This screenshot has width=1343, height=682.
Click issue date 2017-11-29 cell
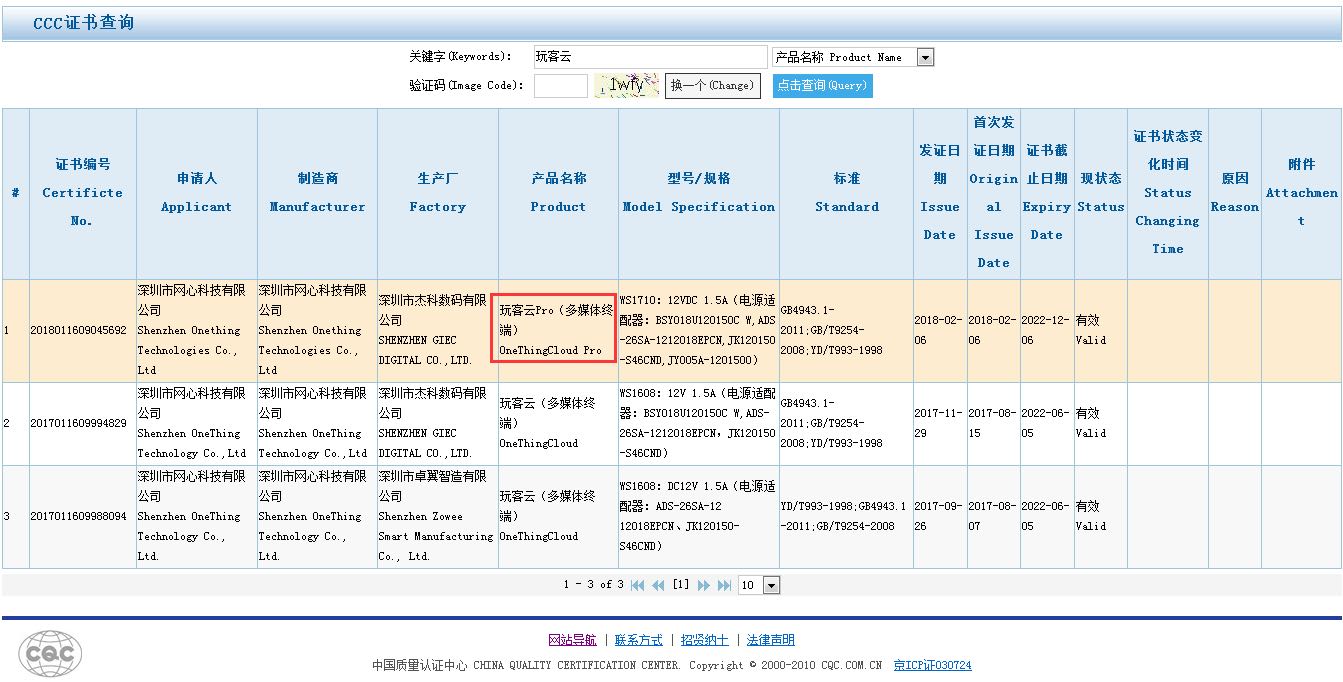point(940,423)
